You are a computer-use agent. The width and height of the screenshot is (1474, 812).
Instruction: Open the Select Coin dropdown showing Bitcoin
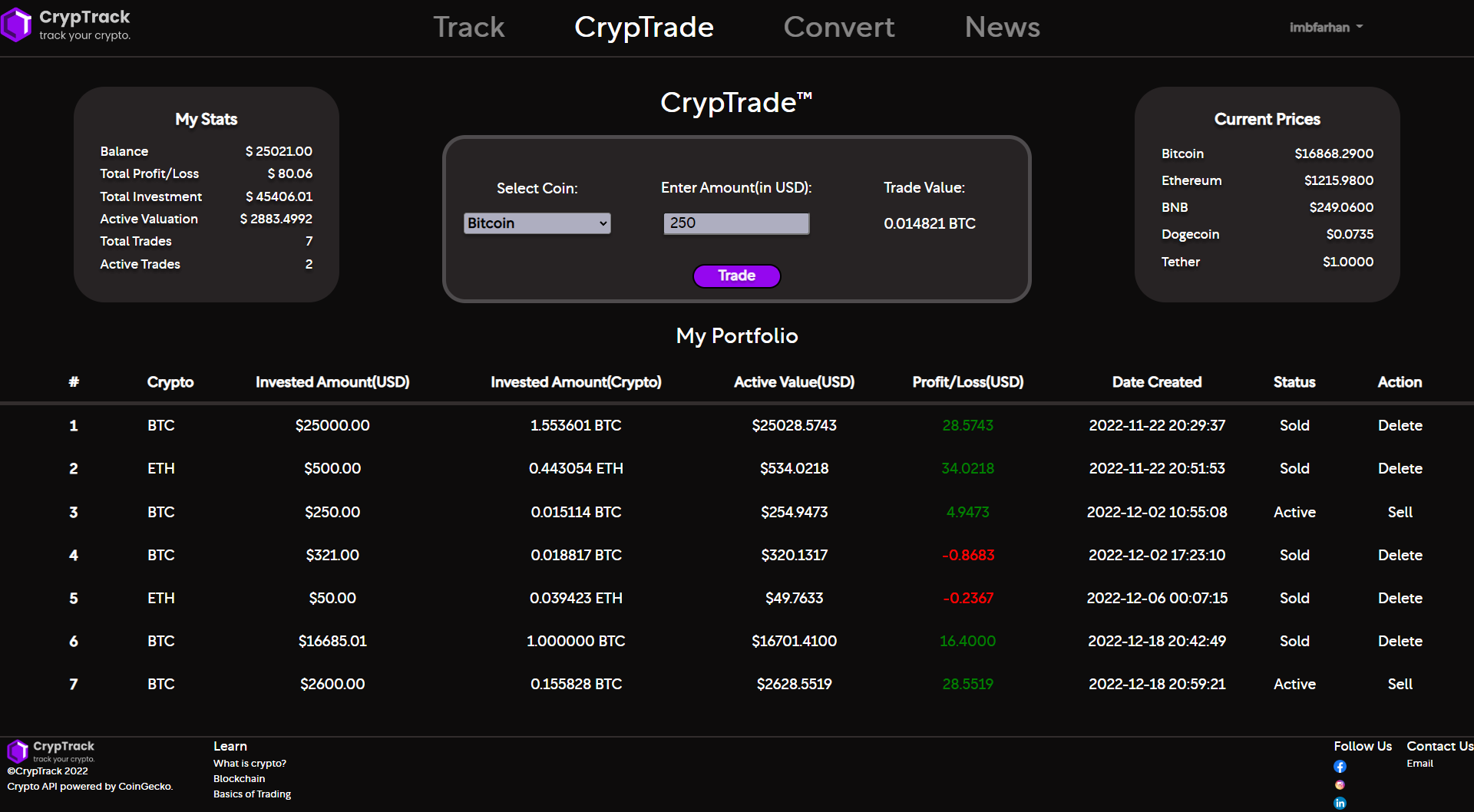tap(537, 223)
